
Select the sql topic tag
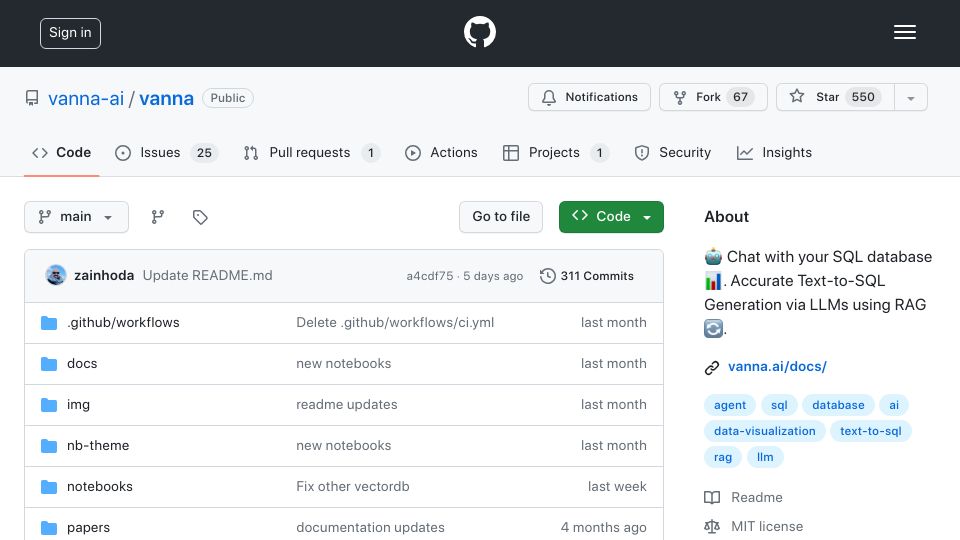[x=779, y=405]
